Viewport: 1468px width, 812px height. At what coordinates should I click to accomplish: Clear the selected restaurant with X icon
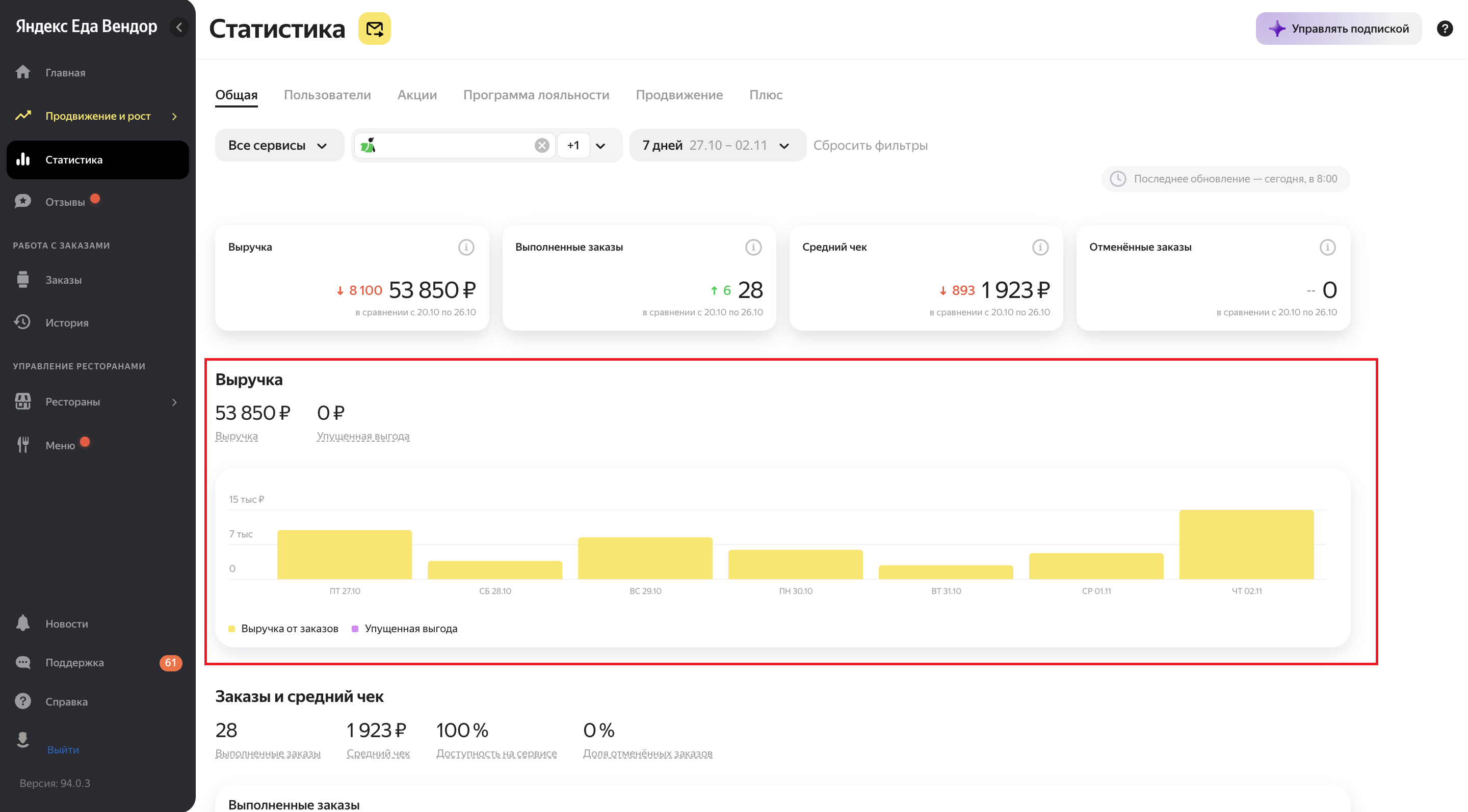(x=541, y=145)
